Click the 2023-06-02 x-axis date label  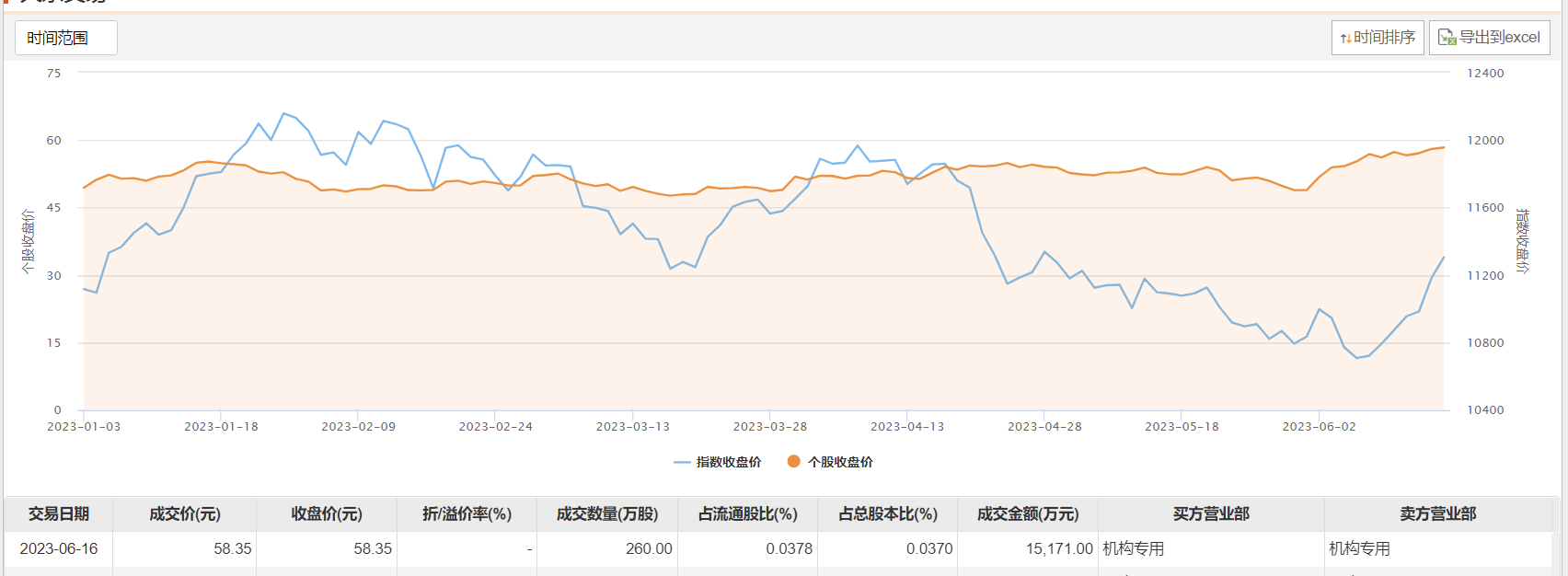[x=1319, y=427]
